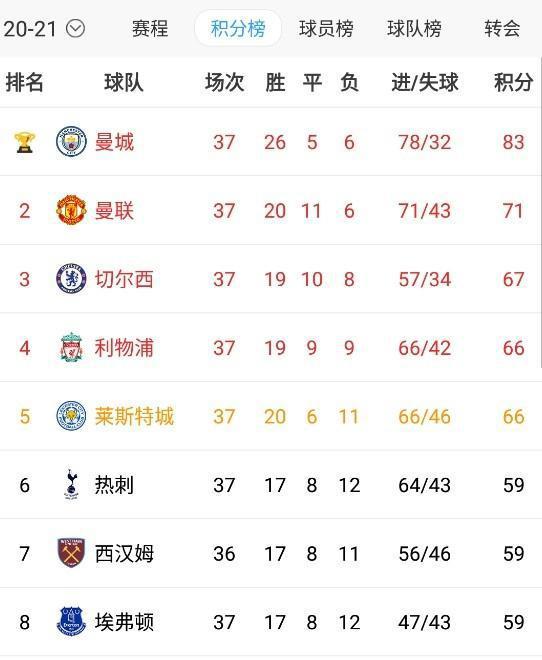Open team name 莱斯特城
Screen dimensions: 542x660
[x=134, y=416]
